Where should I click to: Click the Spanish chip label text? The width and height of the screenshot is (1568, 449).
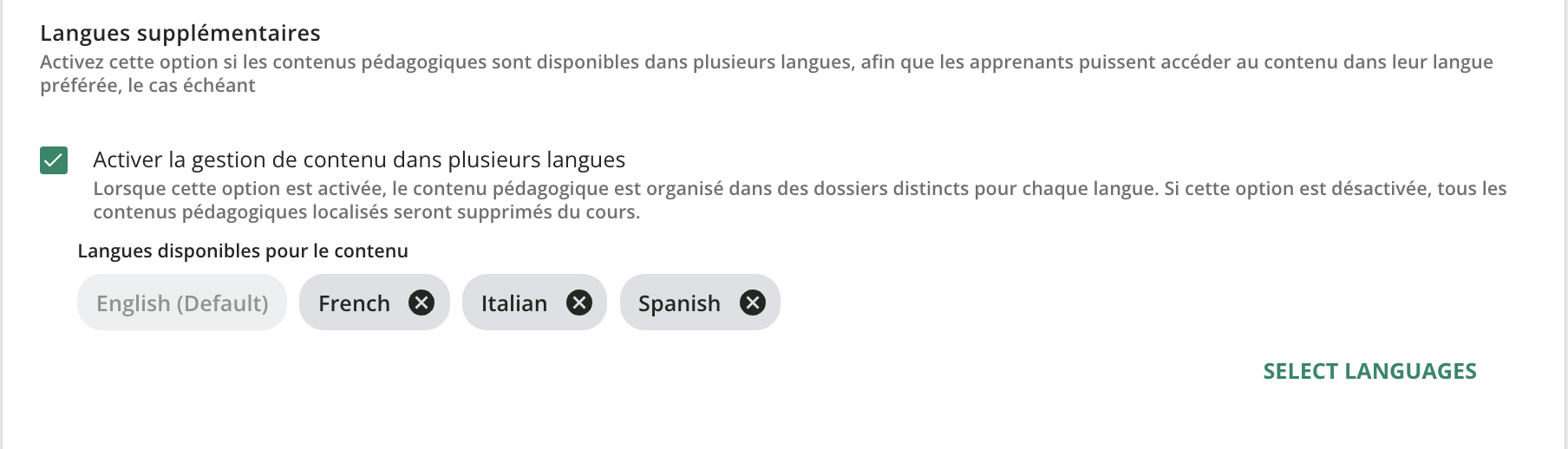click(679, 303)
